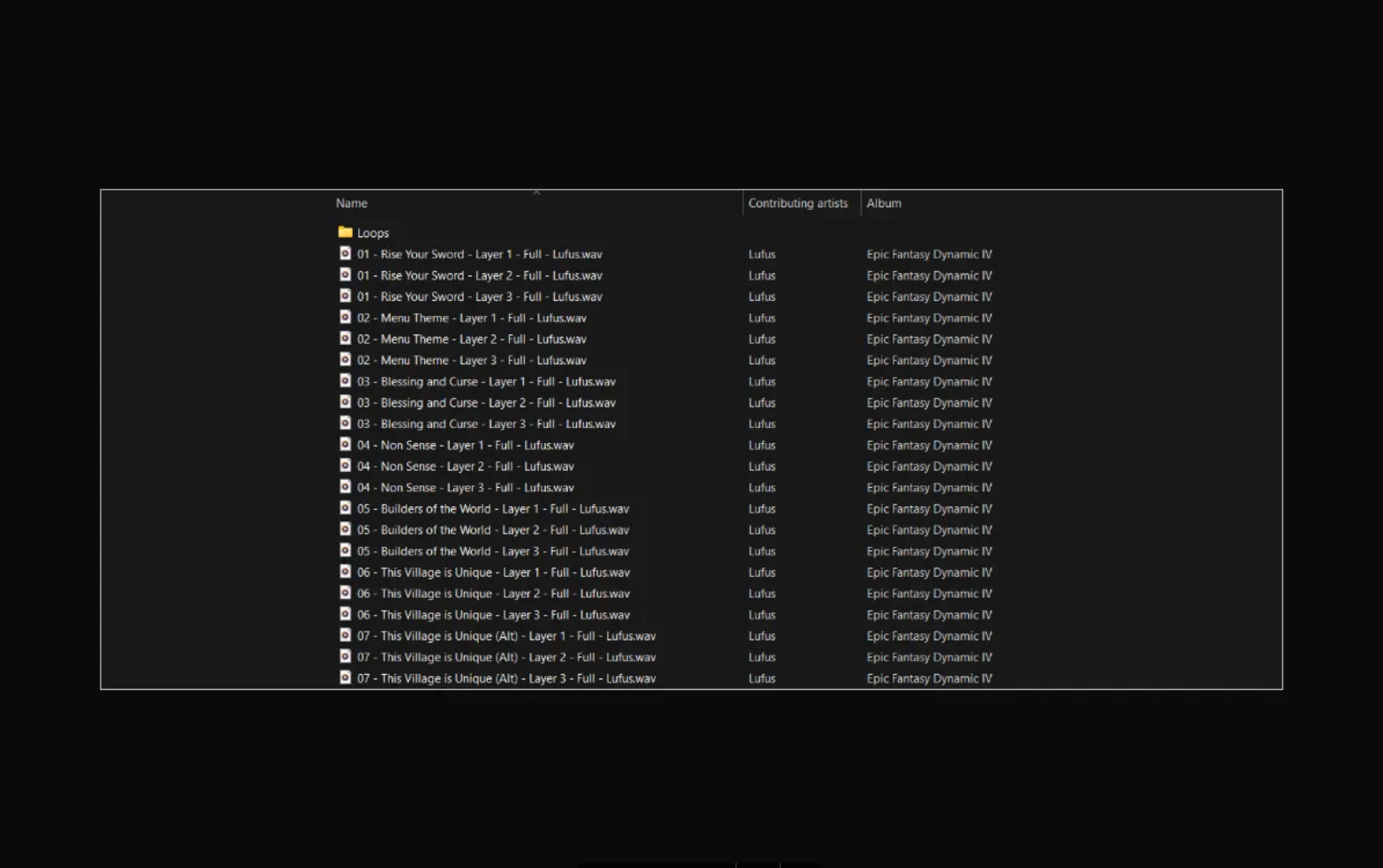
Task: Click file icon for 07 Village is Unique (Alt) Layer 2
Action: (345, 655)
